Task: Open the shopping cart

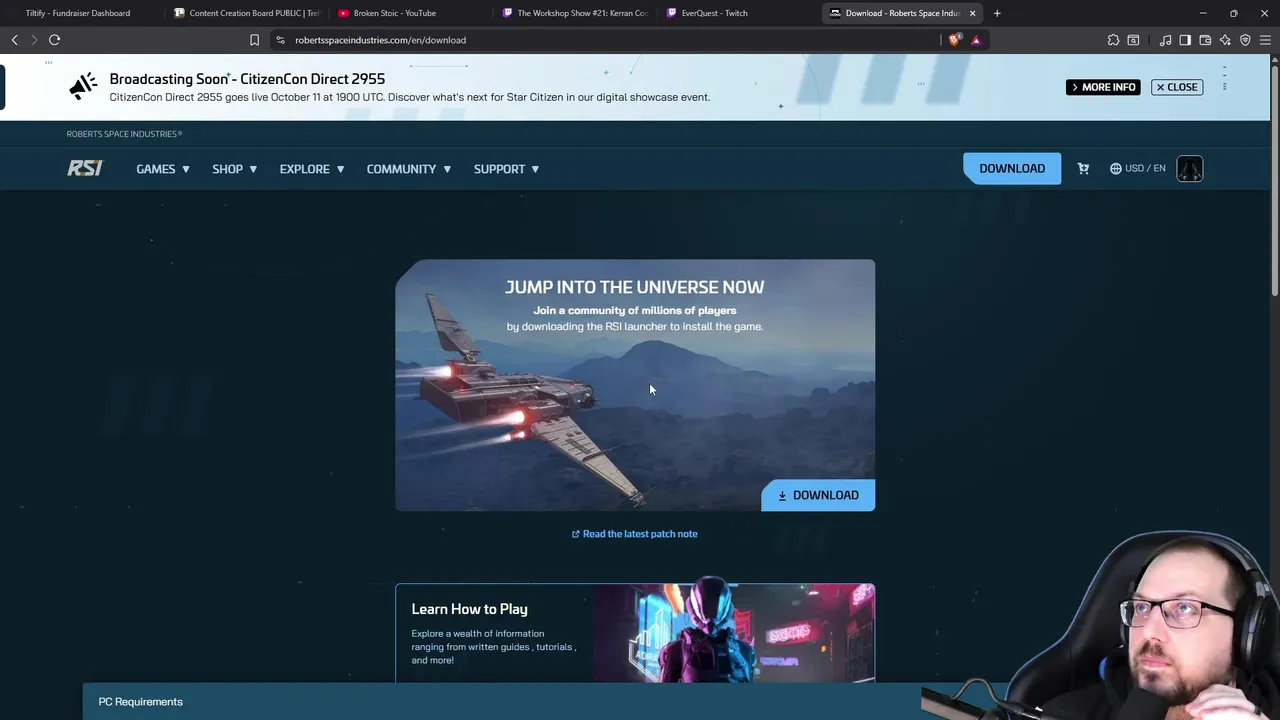Action: tap(1083, 168)
